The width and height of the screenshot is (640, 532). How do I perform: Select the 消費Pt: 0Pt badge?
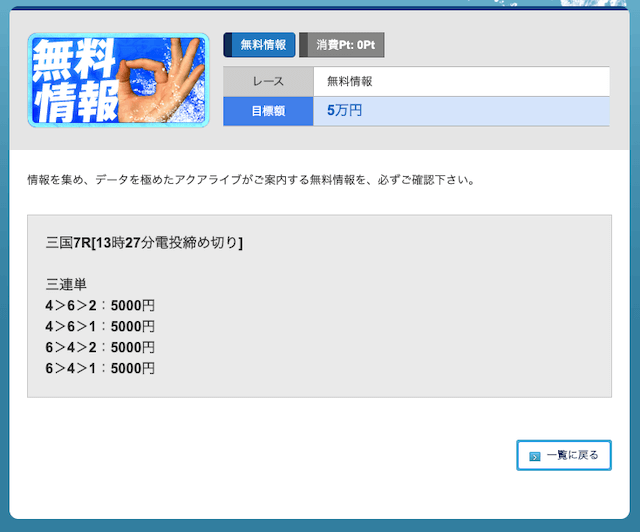click(343, 45)
